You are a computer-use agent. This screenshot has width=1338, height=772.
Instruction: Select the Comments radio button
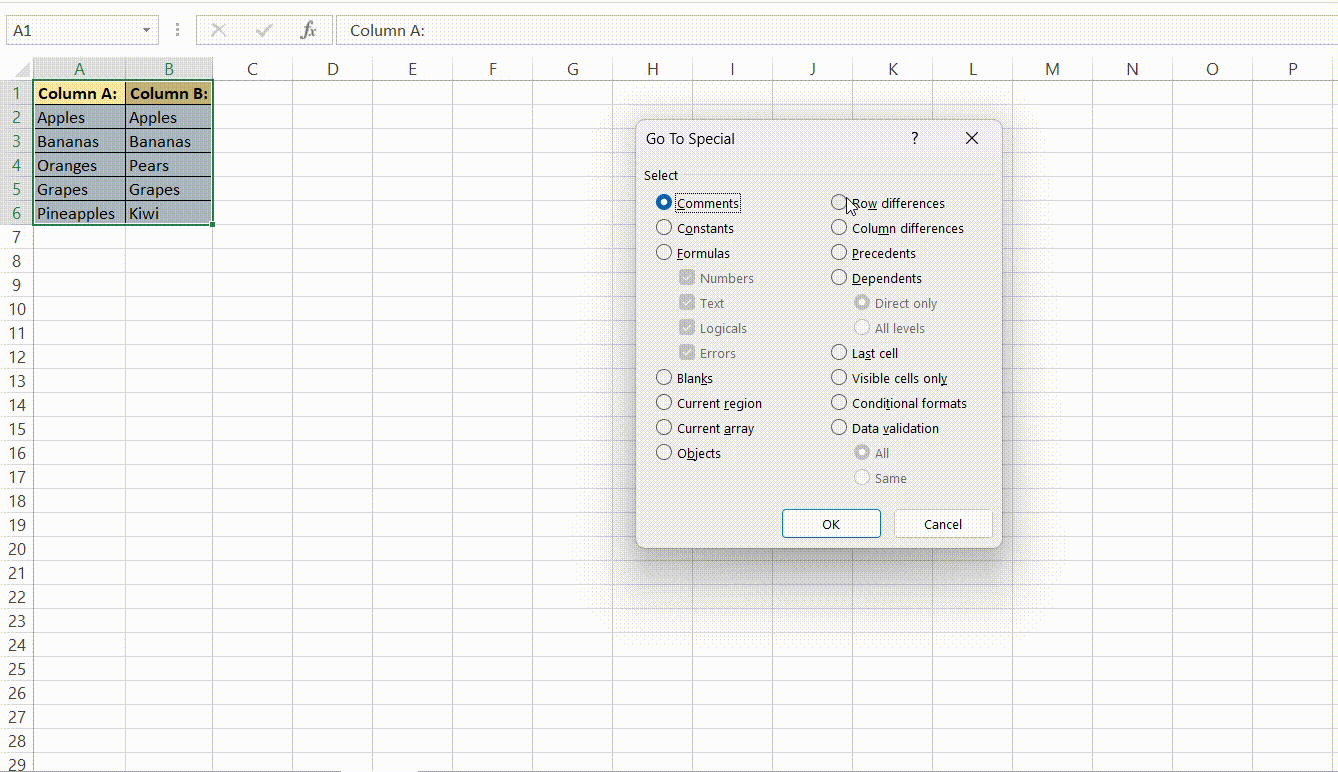664,202
